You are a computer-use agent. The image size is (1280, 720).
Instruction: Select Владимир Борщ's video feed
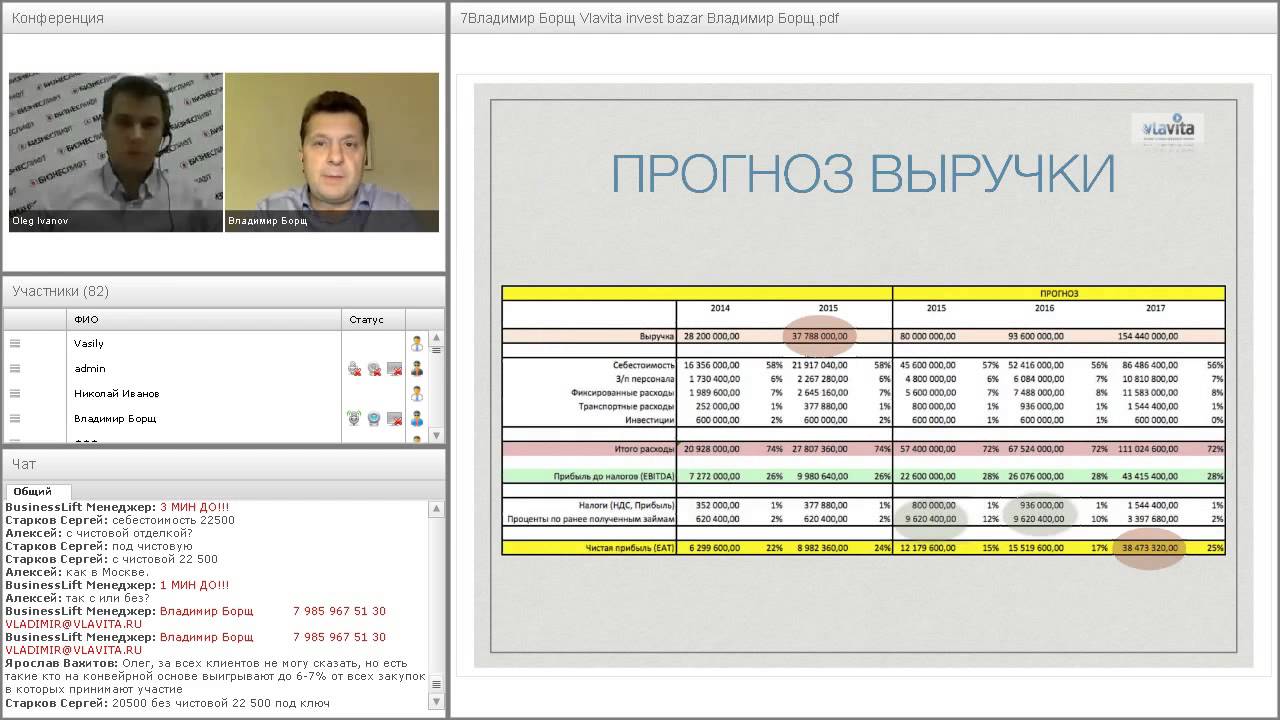tap(332, 152)
